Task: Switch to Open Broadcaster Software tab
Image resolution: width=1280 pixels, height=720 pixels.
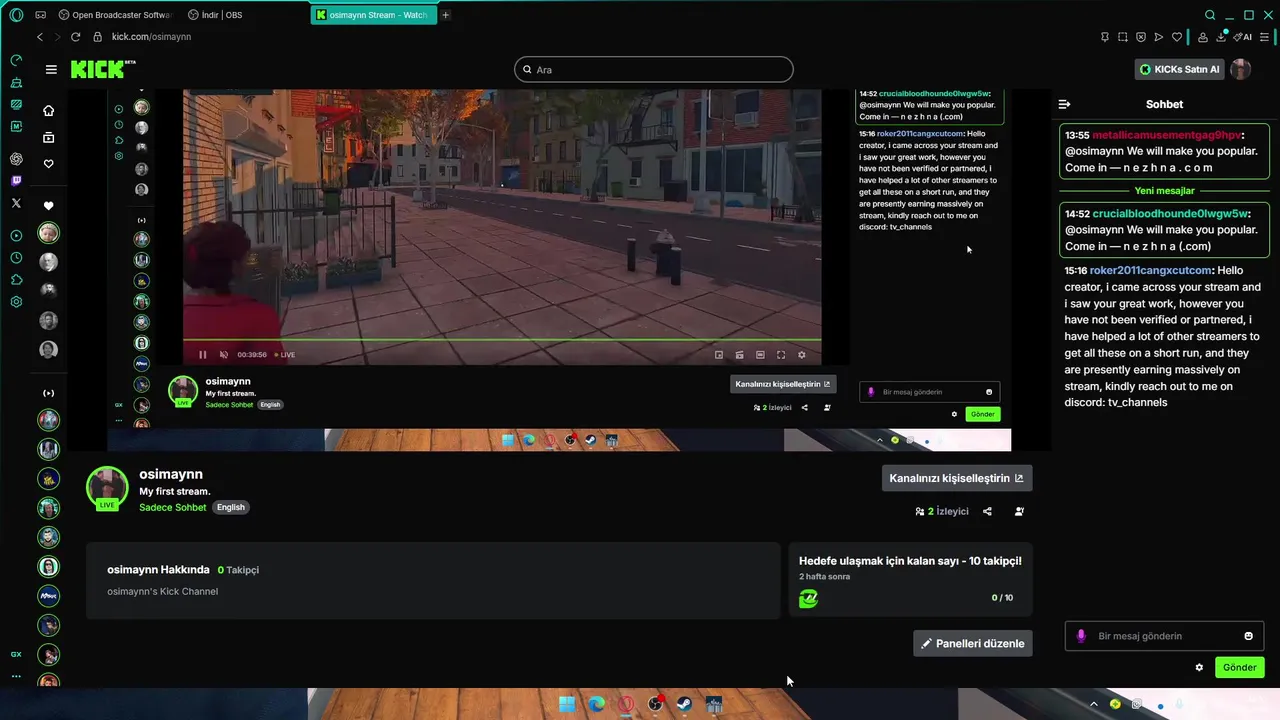Action: click(115, 15)
